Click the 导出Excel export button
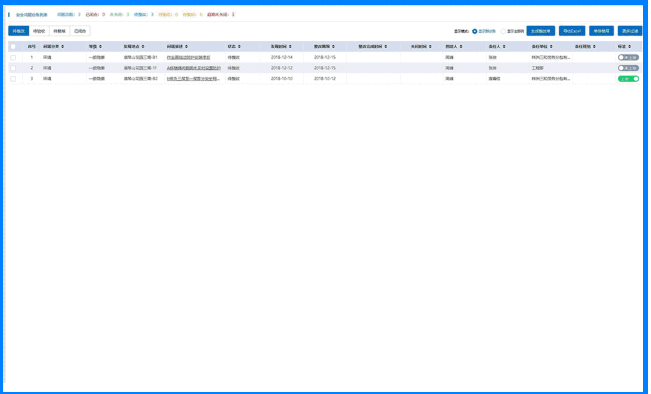Viewport: 651px width, 394px height. coord(572,31)
